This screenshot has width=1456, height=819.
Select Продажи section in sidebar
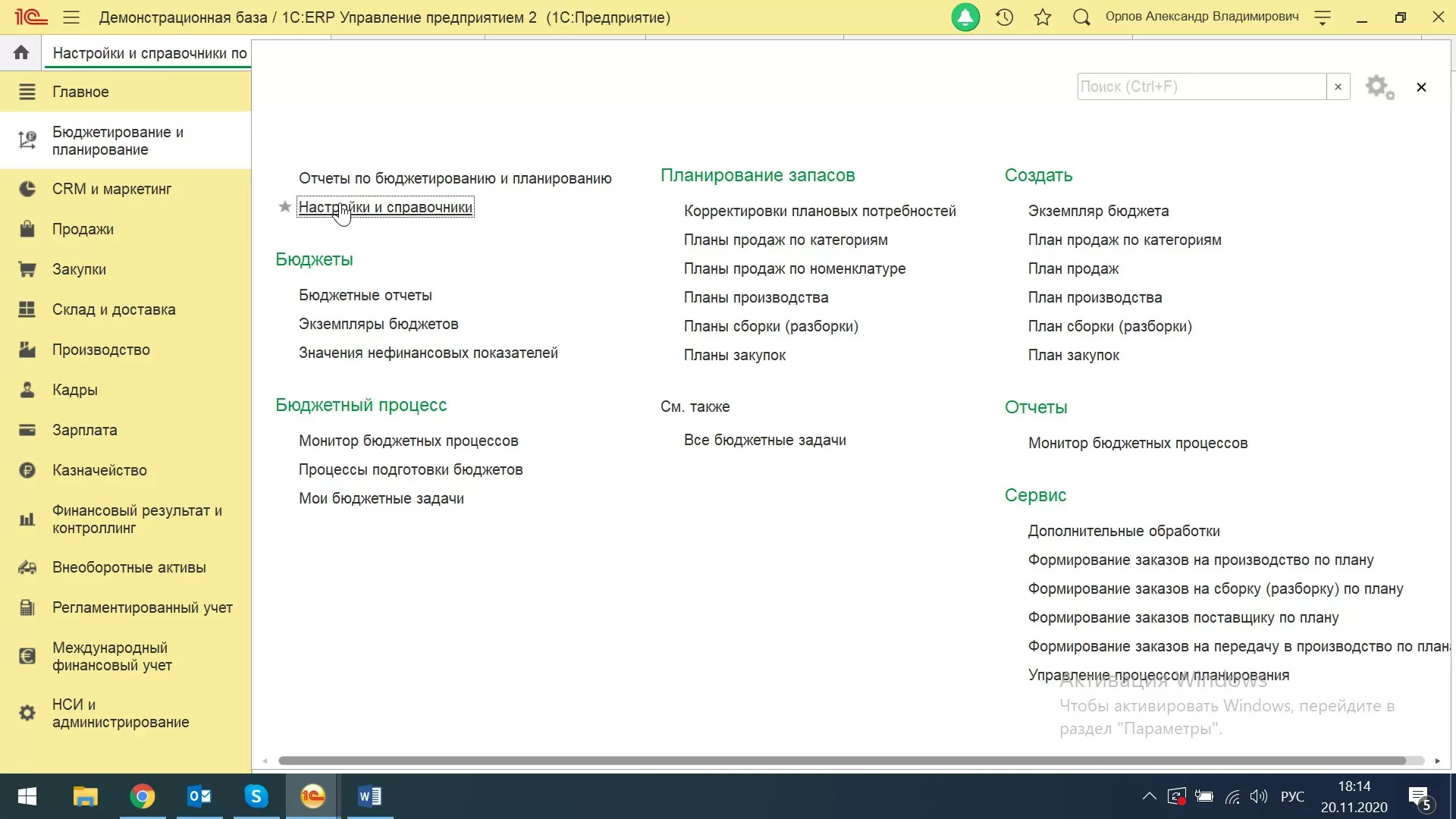click(x=83, y=229)
